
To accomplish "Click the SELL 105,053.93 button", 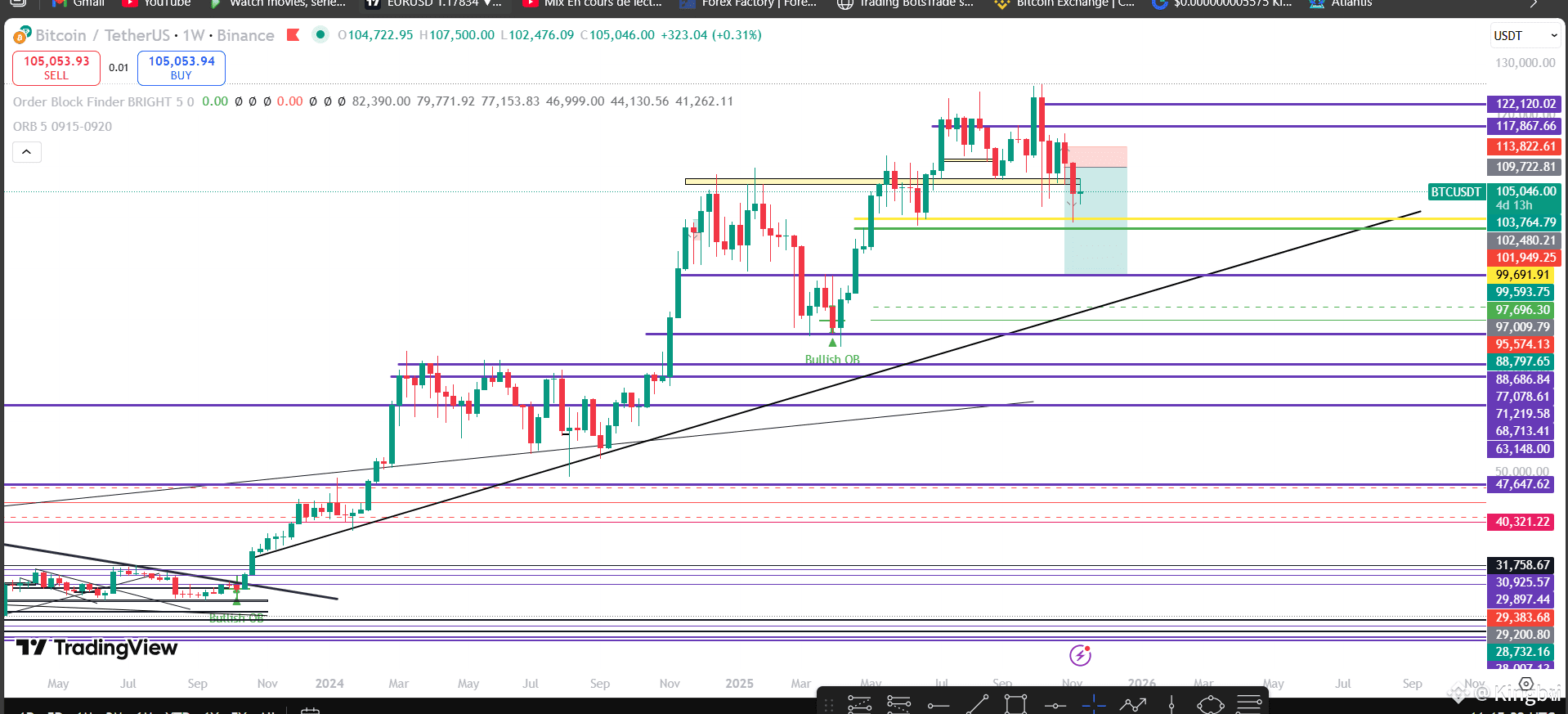I will [56, 68].
